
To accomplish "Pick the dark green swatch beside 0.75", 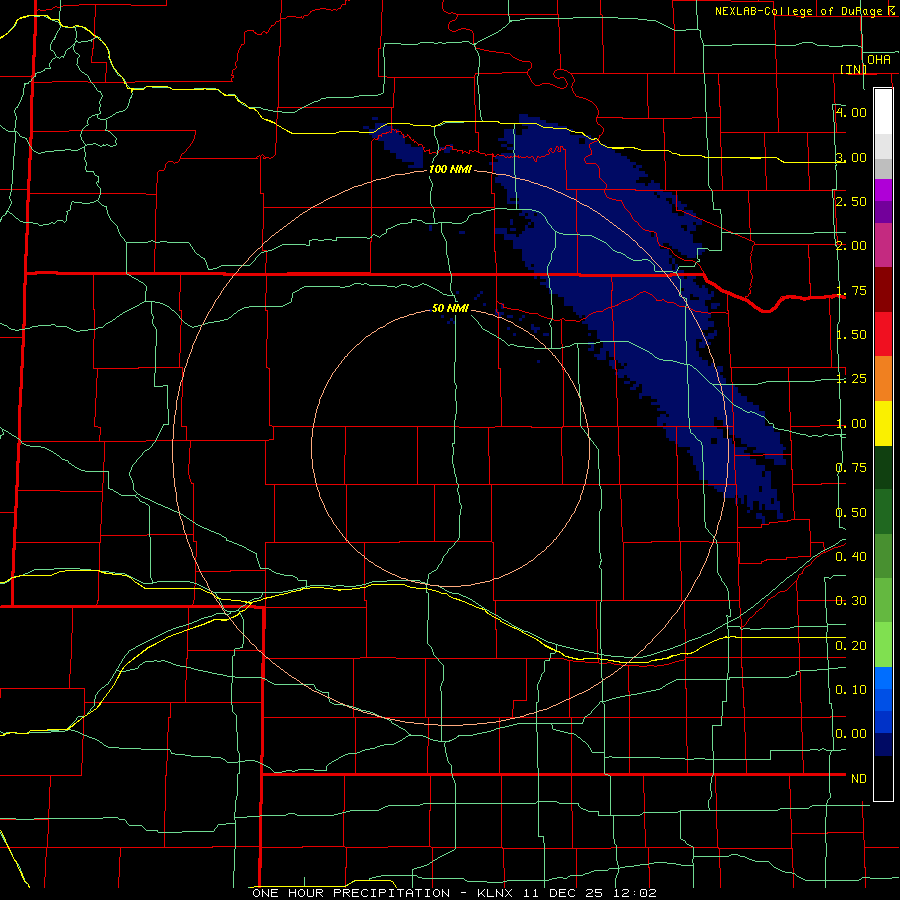I will click(883, 467).
